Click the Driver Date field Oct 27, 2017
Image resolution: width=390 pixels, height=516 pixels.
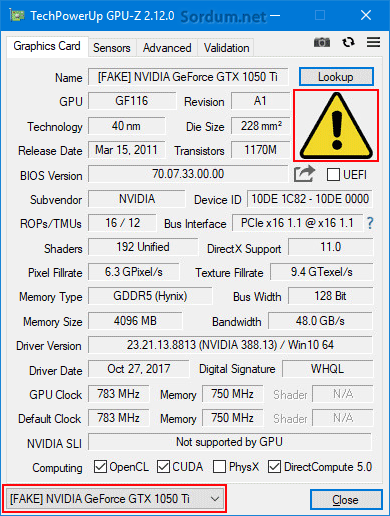pos(139,369)
